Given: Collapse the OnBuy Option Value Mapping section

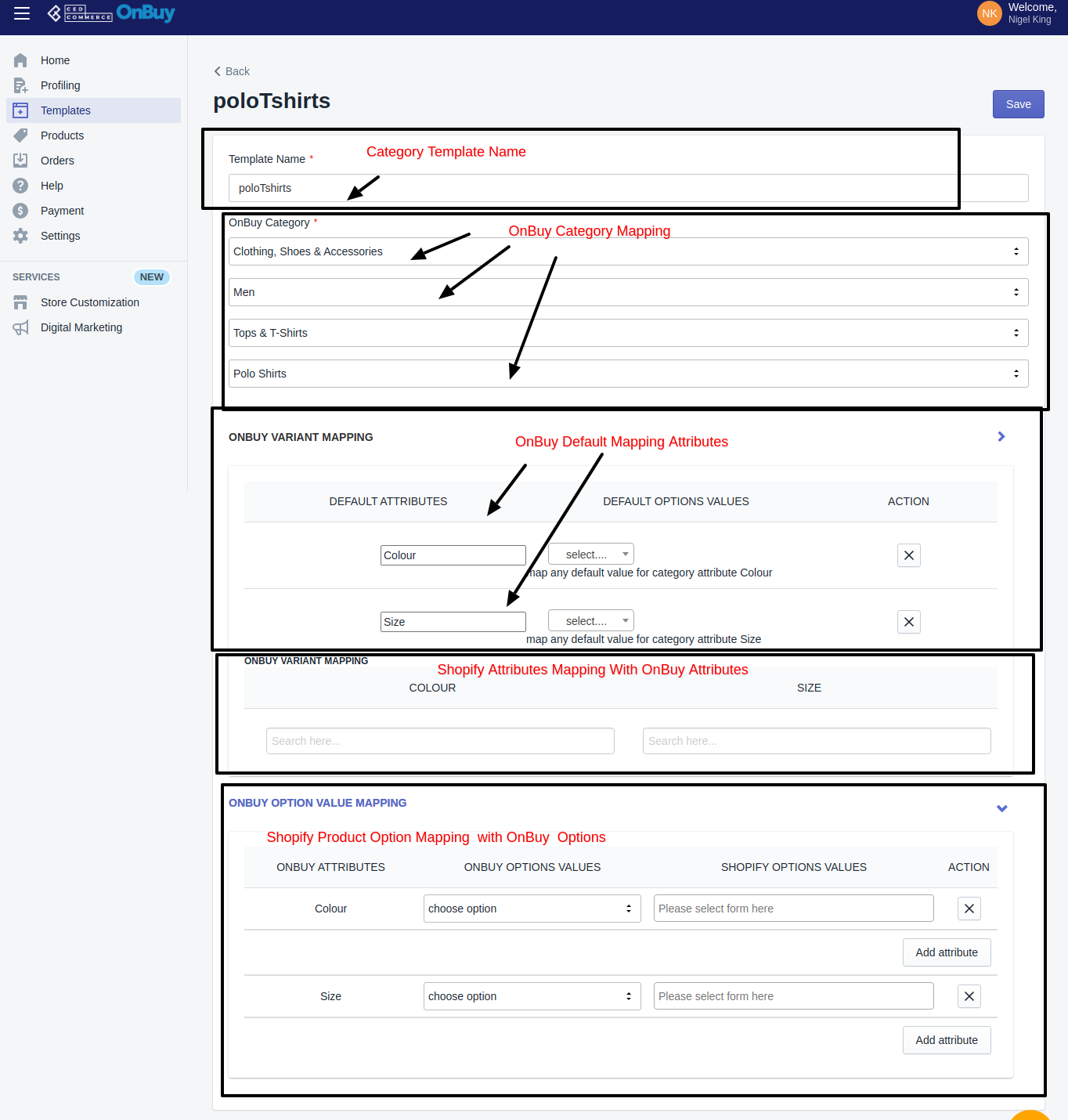Looking at the screenshot, I should [1001, 808].
